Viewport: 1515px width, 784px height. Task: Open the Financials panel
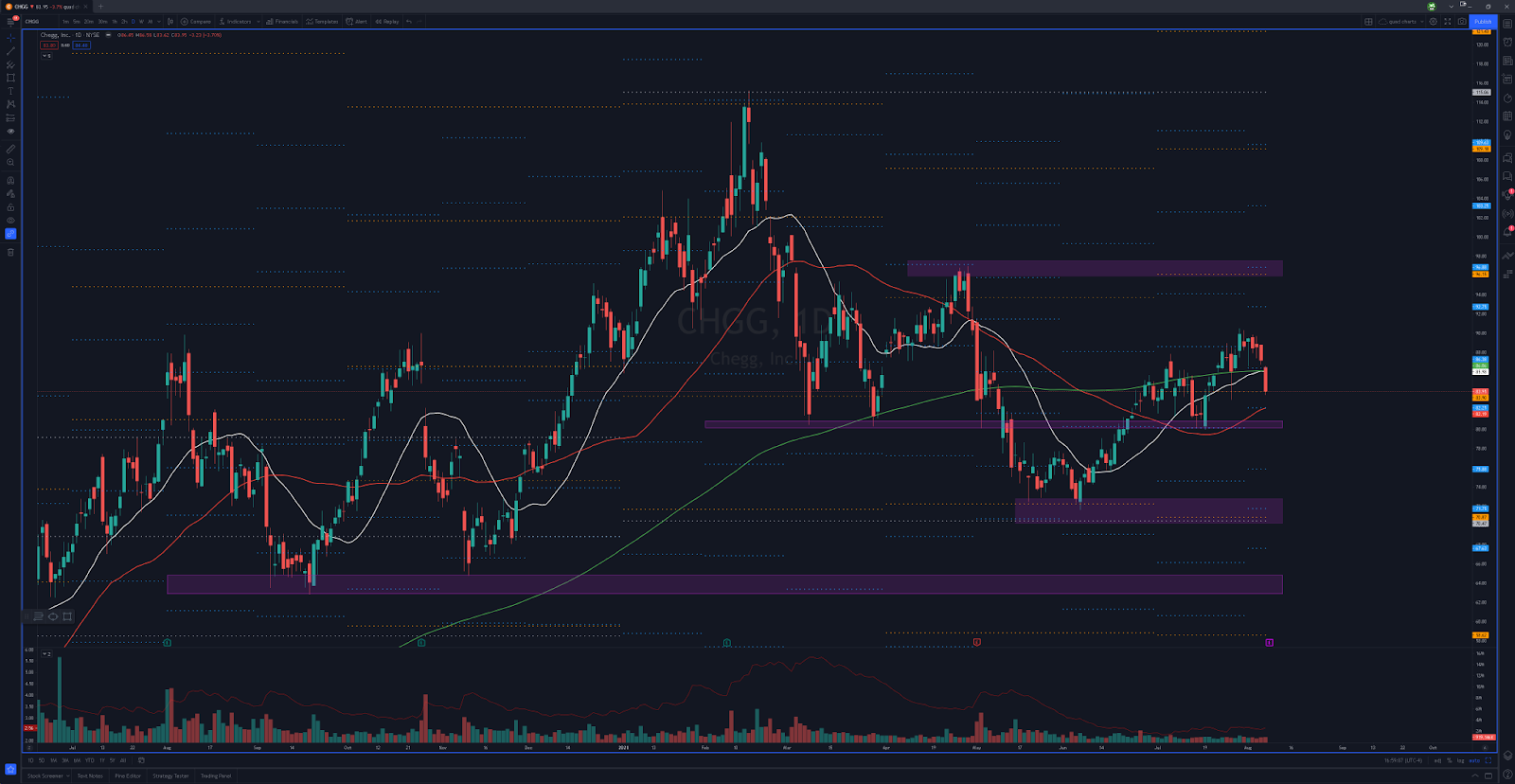282,21
